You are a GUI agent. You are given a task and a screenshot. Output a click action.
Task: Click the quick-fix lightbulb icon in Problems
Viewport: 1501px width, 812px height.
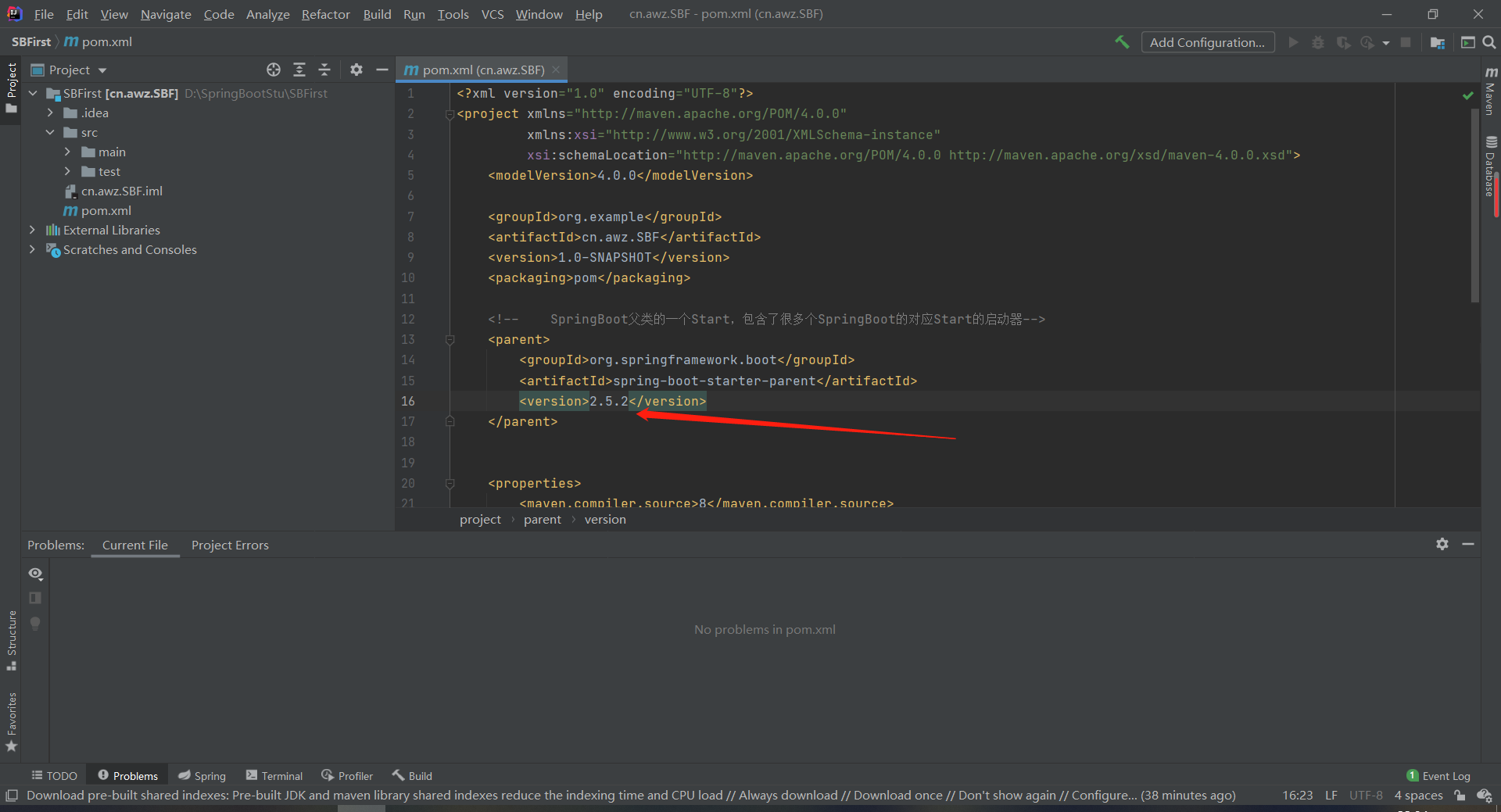(35, 623)
